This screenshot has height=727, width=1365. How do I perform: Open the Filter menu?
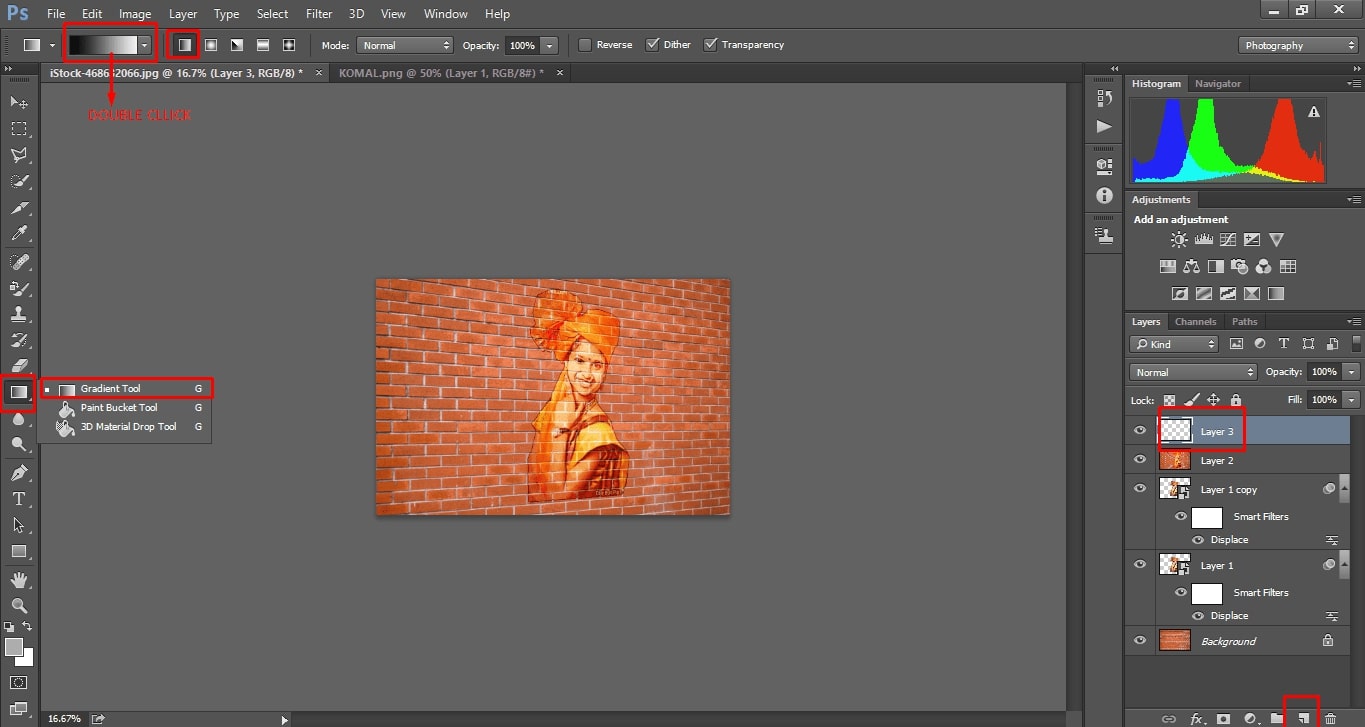(x=319, y=14)
